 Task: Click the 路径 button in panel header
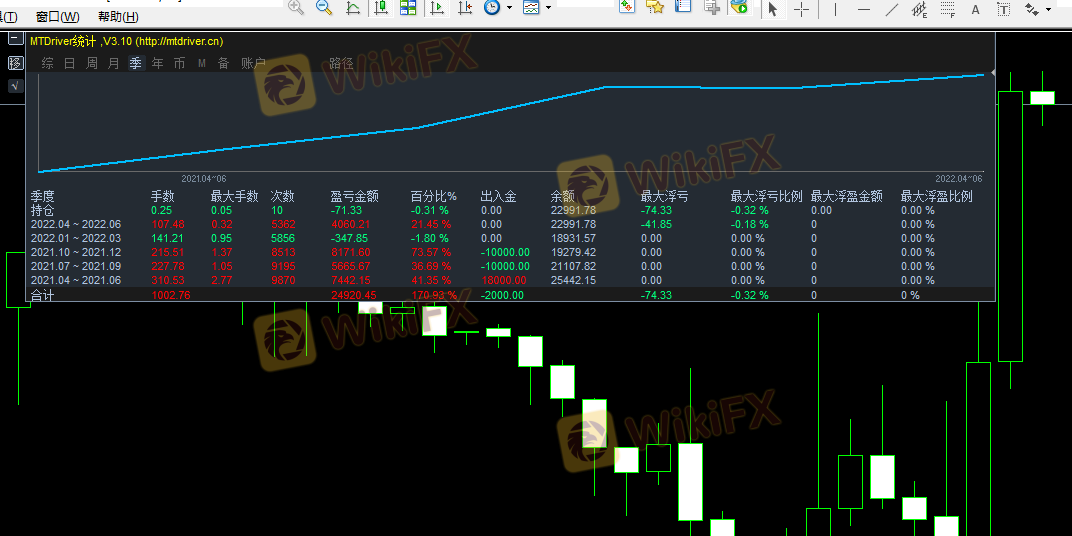341,63
